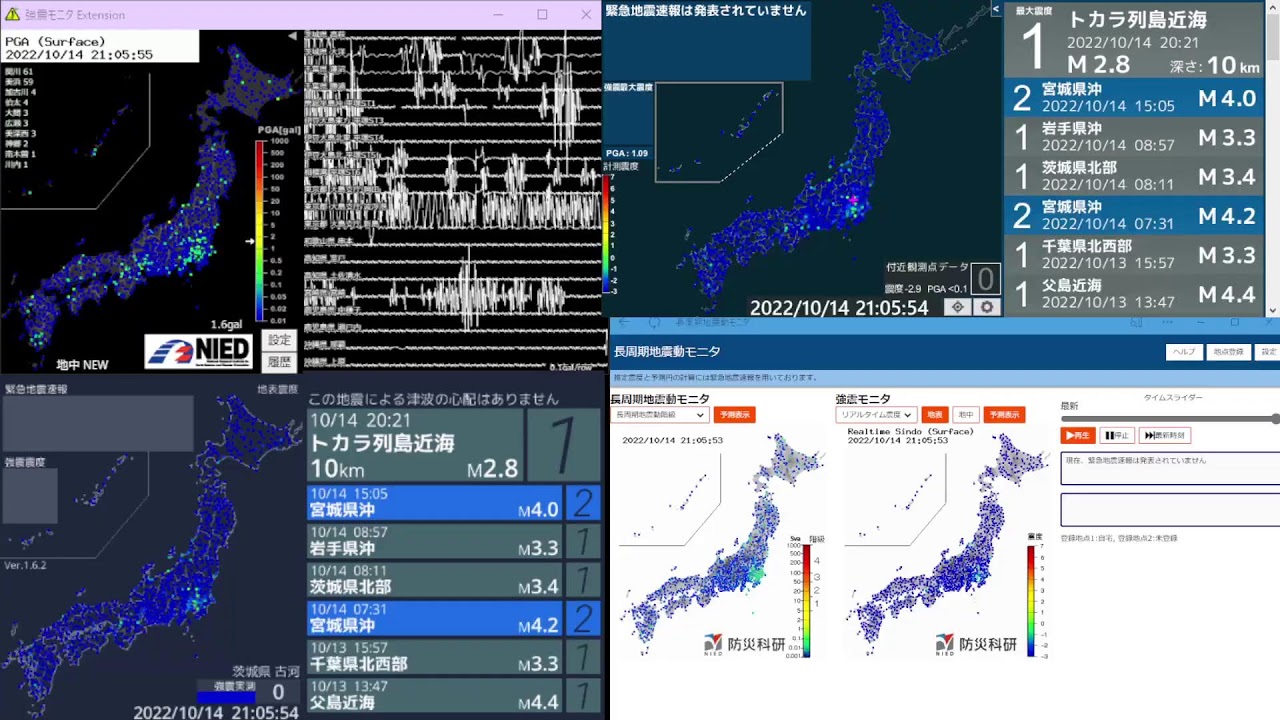Viewport: 1280px width, 720px height.
Task: Click the 停止 pause button
Action: (x=1117, y=435)
